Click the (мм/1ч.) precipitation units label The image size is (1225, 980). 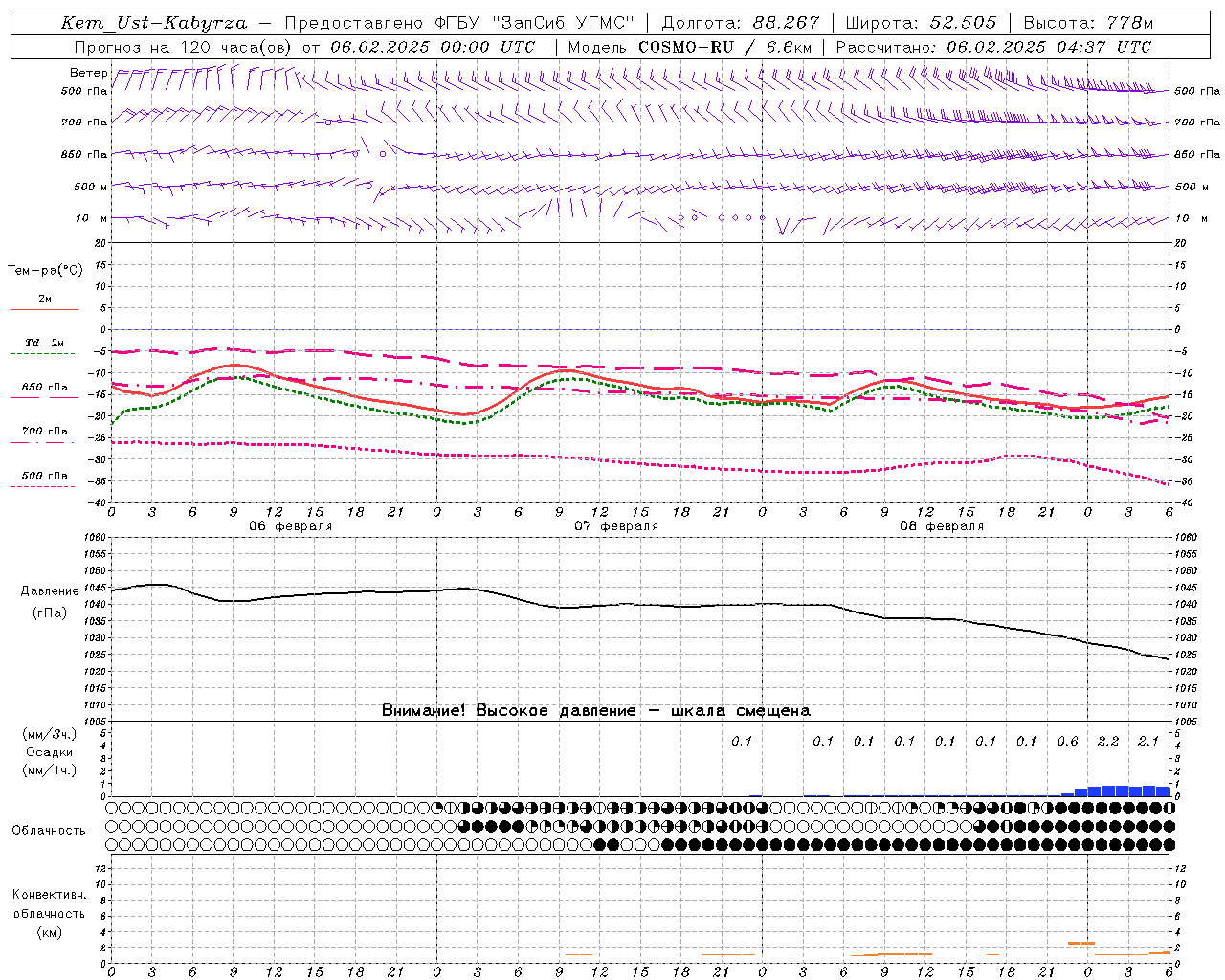tap(50, 770)
